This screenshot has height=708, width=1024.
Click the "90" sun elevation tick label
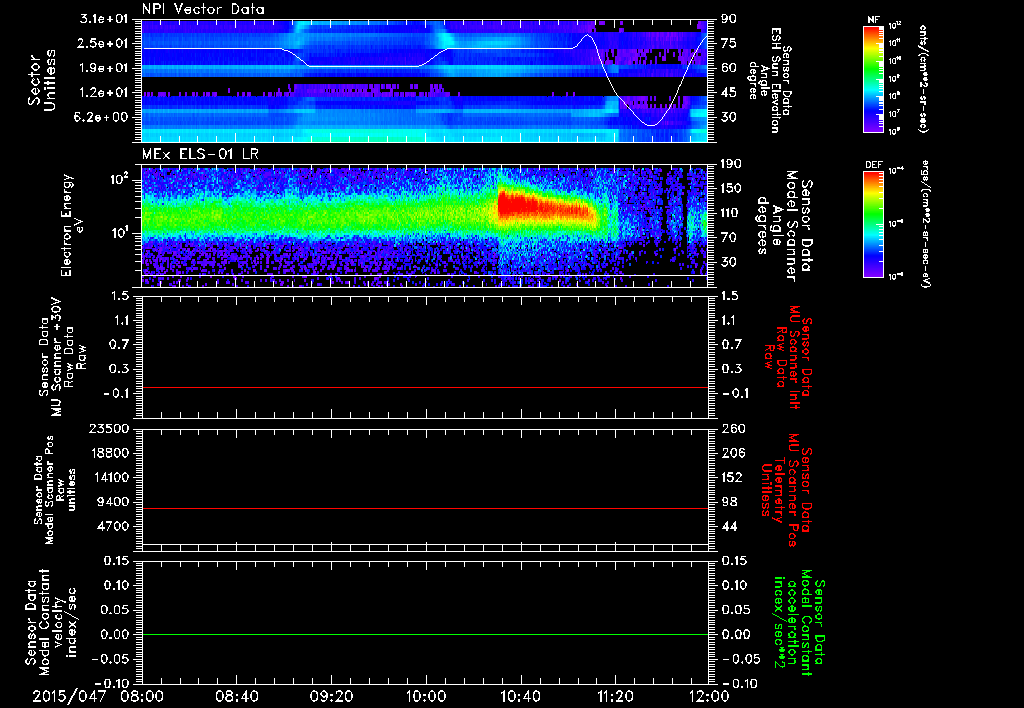click(x=729, y=19)
